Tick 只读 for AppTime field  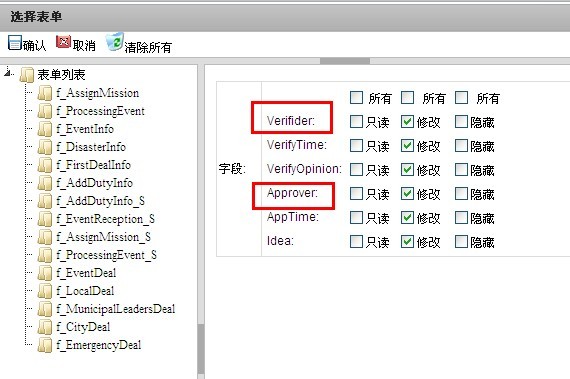356,218
